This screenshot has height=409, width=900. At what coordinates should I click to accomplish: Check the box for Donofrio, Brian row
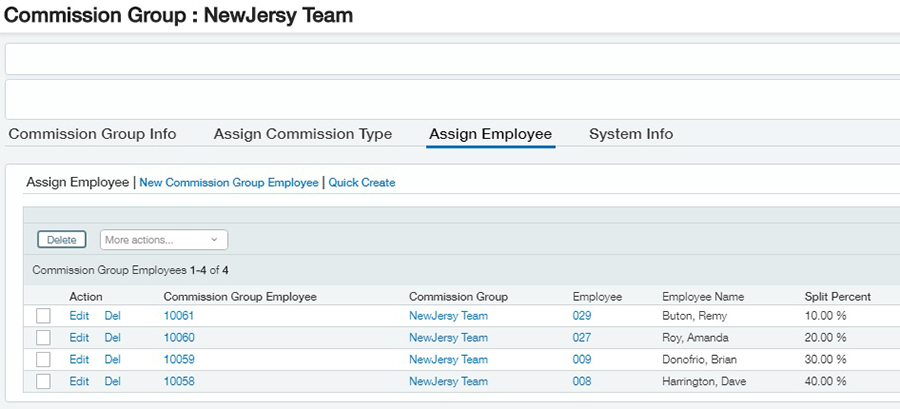click(x=43, y=360)
